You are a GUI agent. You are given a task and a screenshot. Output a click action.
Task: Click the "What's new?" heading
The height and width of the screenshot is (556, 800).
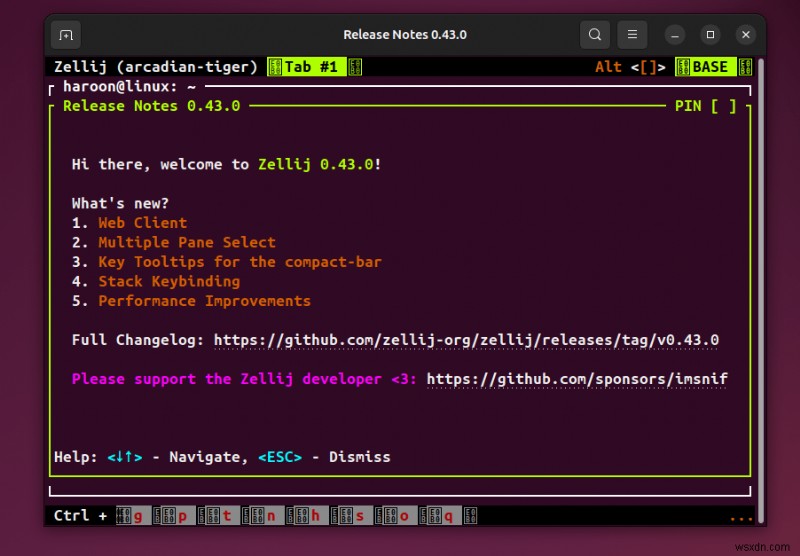120,204
